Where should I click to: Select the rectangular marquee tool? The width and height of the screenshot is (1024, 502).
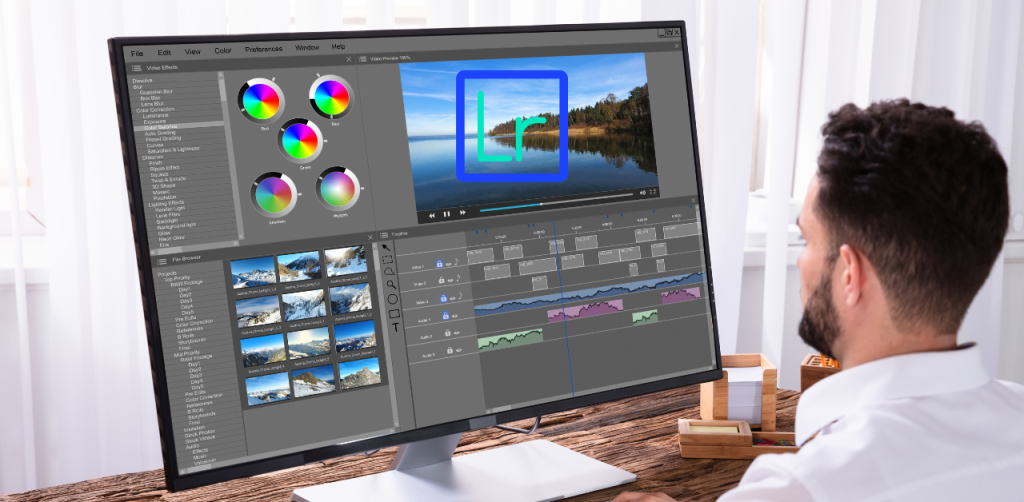[x=389, y=261]
